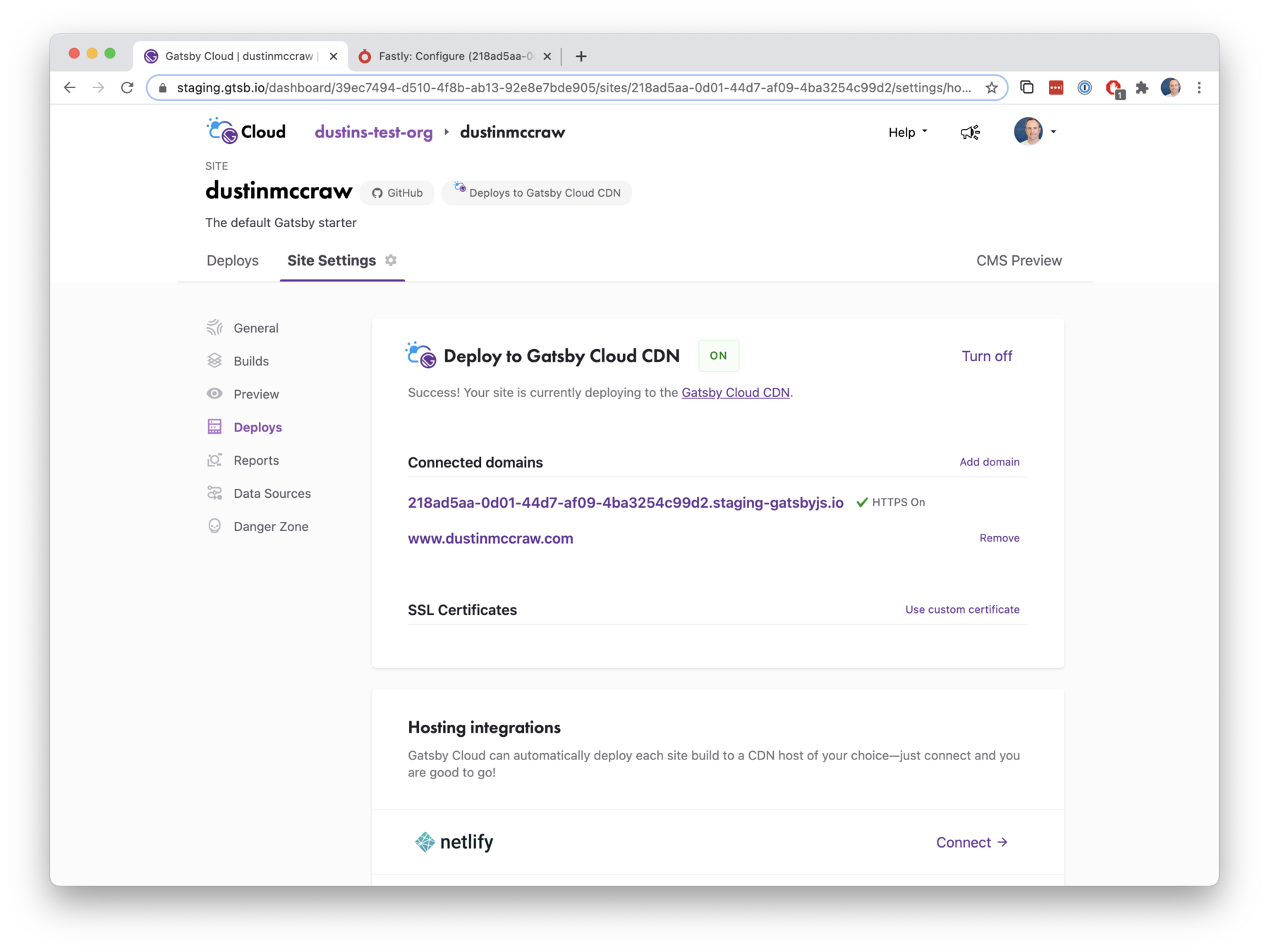This screenshot has height=952, width=1269.
Task: Connect the Netlify hosting integration
Action: (x=972, y=843)
